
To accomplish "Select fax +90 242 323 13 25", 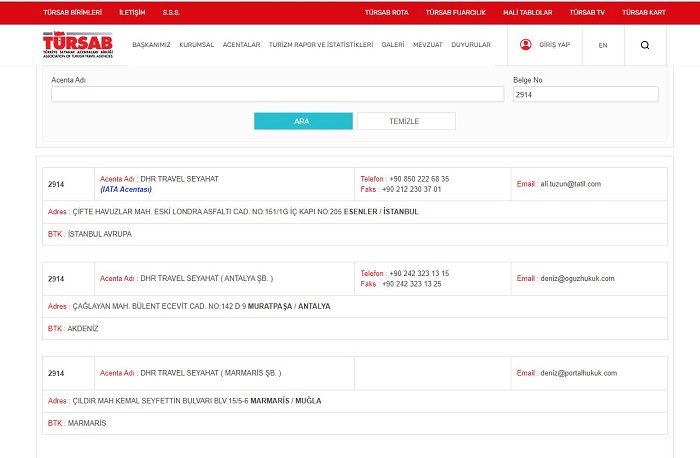I will pyautogui.click(x=411, y=284).
